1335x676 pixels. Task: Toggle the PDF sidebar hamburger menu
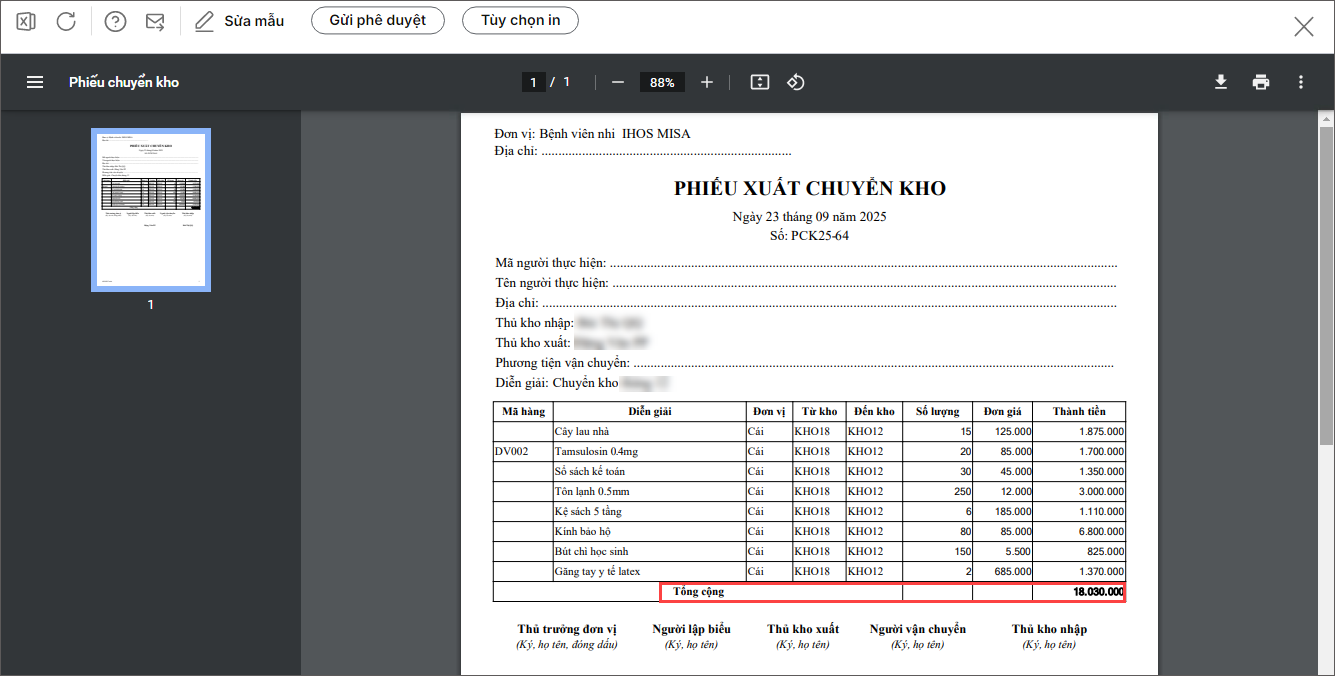pos(35,82)
